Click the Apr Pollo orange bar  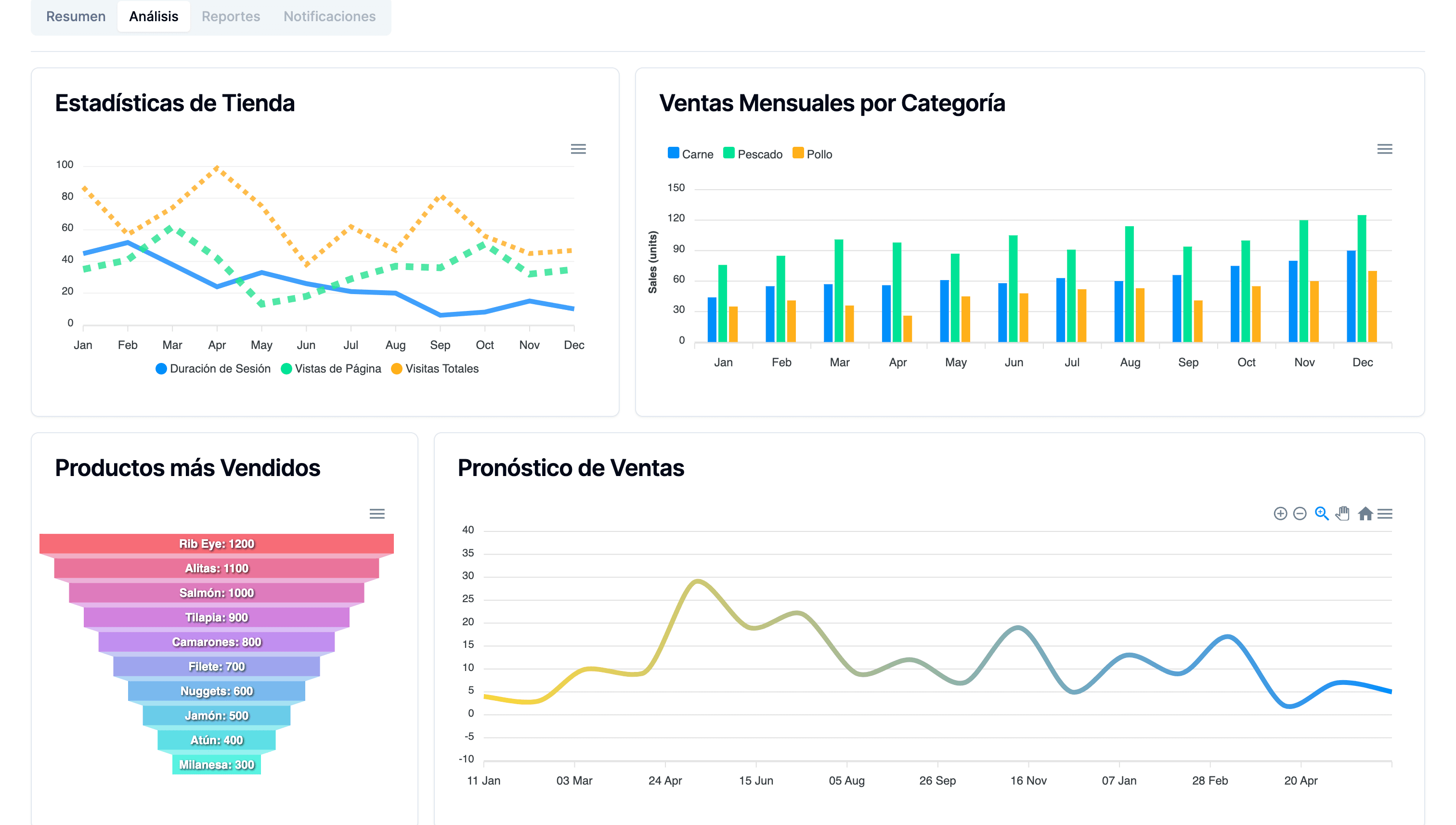pos(908,329)
